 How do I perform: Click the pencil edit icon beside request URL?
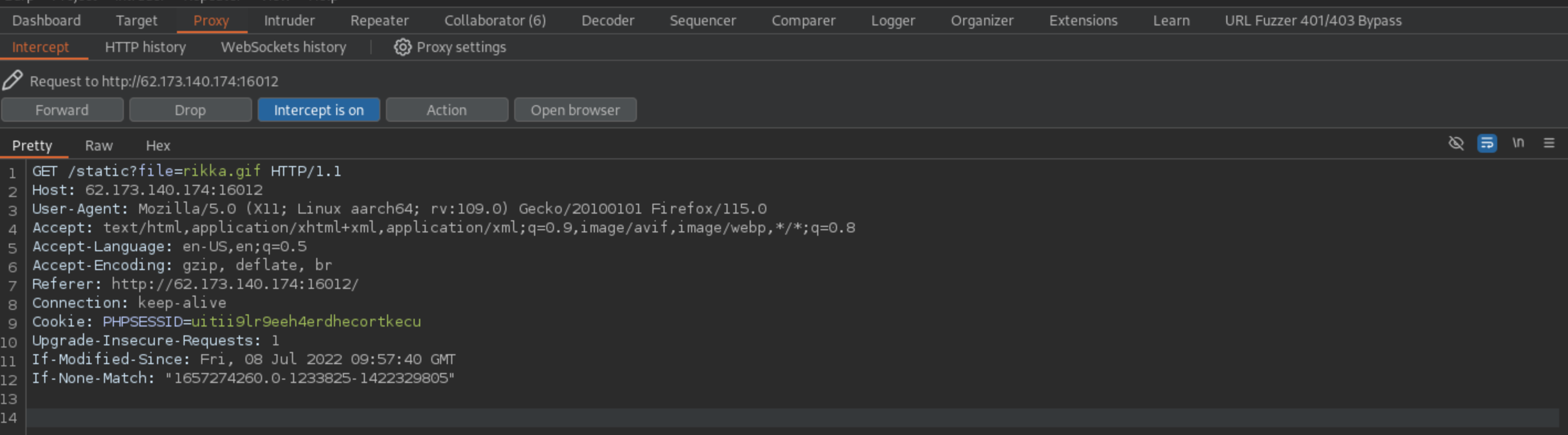12,80
